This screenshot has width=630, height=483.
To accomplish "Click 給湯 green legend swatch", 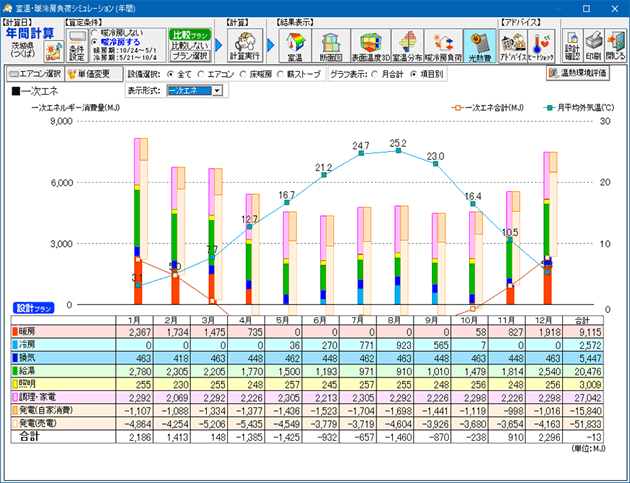I will tap(15, 371).
